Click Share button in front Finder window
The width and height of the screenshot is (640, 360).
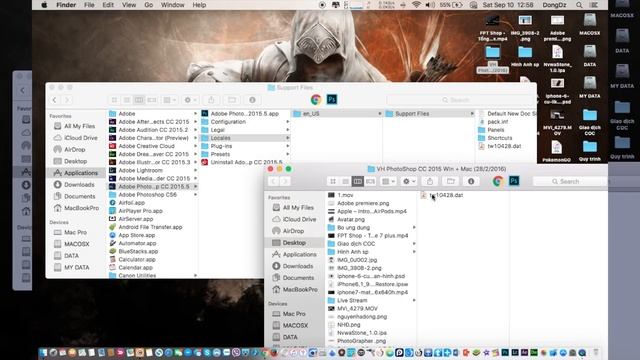pyautogui.click(x=430, y=181)
